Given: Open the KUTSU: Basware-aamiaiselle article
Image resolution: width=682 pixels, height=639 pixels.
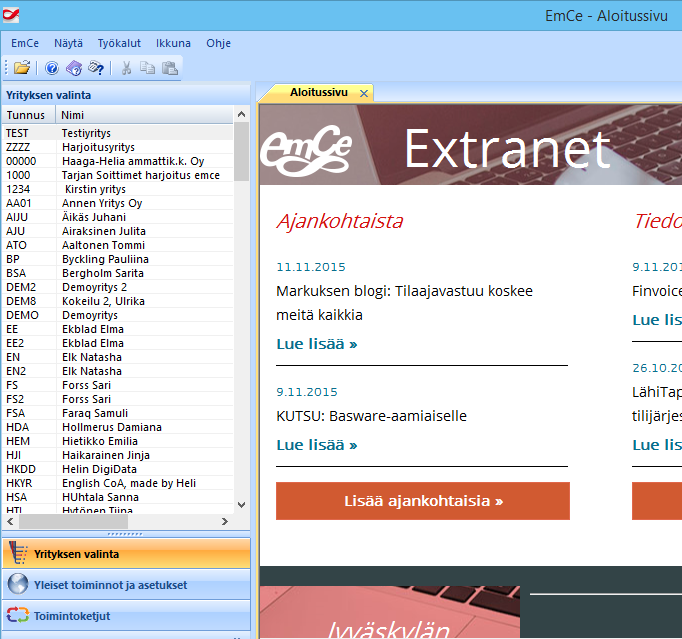Looking at the screenshot, I should click(371, 416).
